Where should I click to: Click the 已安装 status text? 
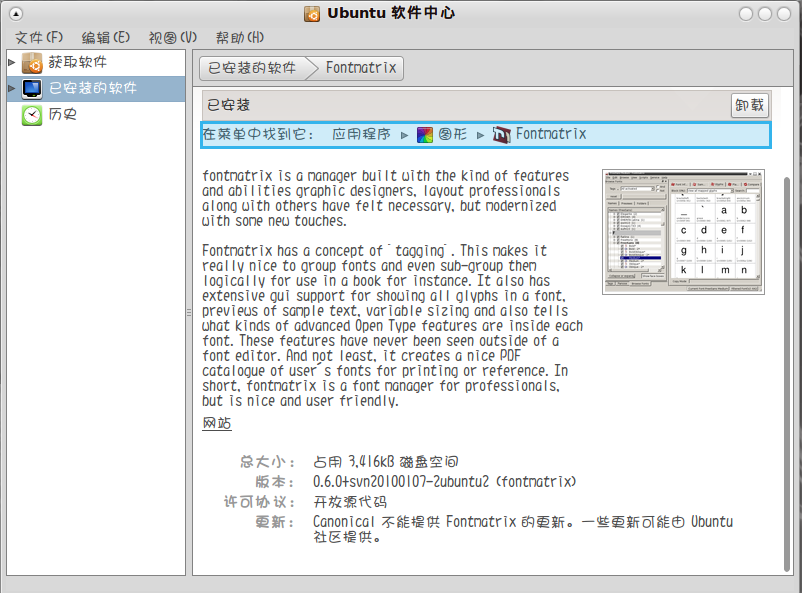tap(229, 105)
